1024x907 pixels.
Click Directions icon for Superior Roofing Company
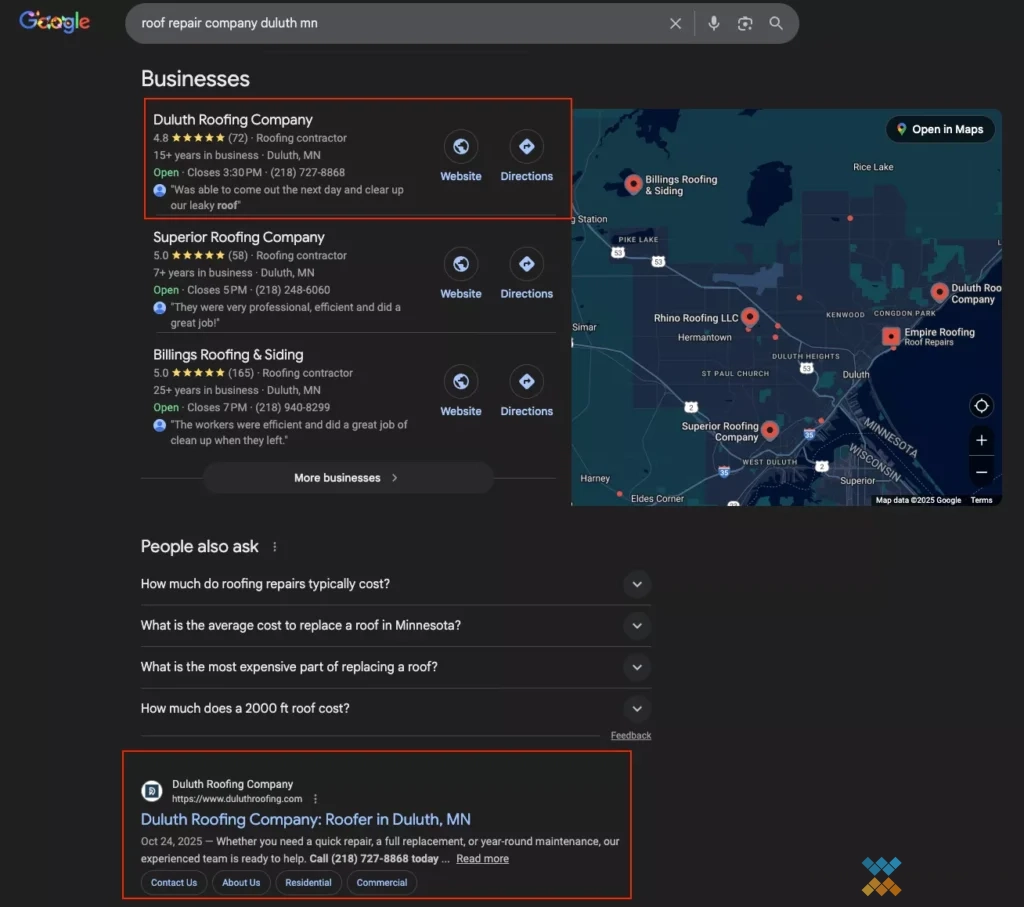pos(526,265)
